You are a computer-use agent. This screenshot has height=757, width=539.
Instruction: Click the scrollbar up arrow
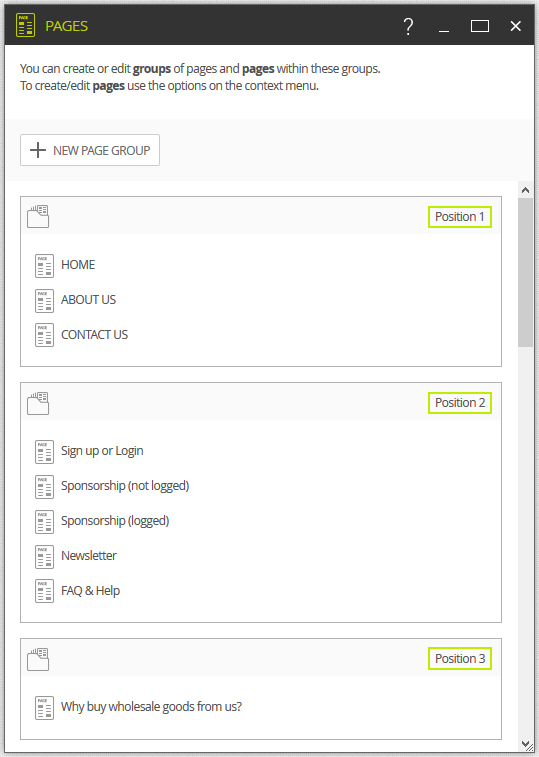(525, 190)
